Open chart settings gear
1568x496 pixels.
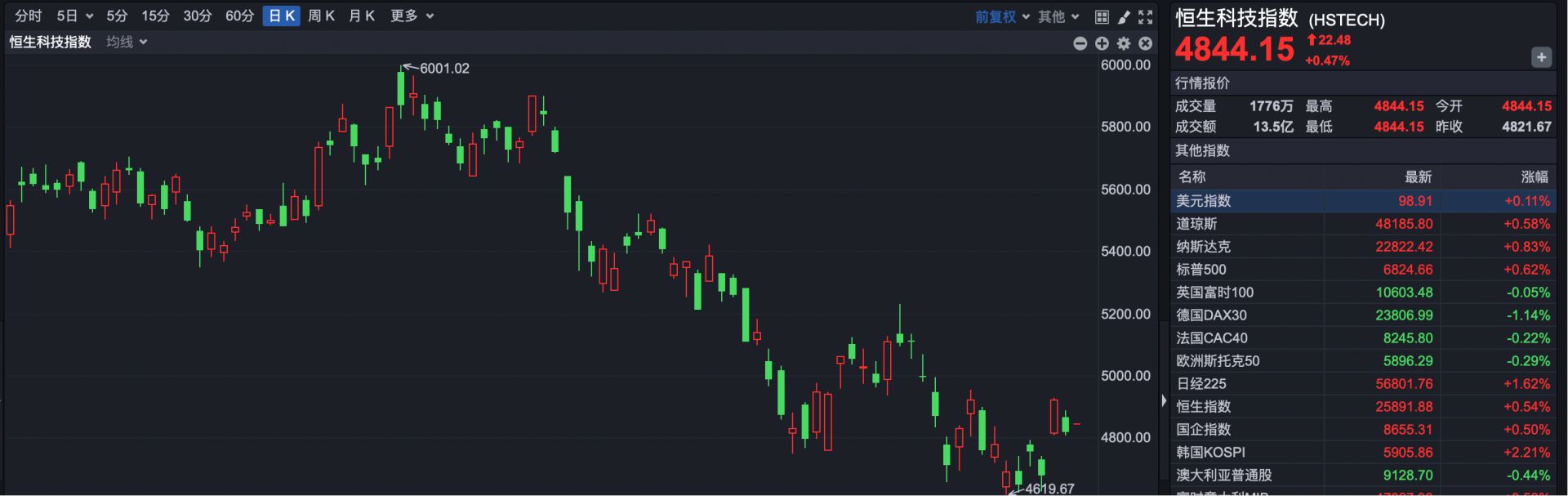1124,43
